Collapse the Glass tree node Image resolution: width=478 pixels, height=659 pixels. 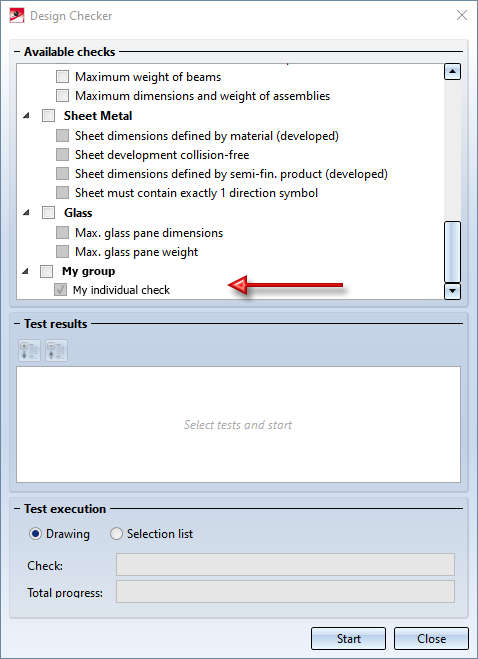26,213
